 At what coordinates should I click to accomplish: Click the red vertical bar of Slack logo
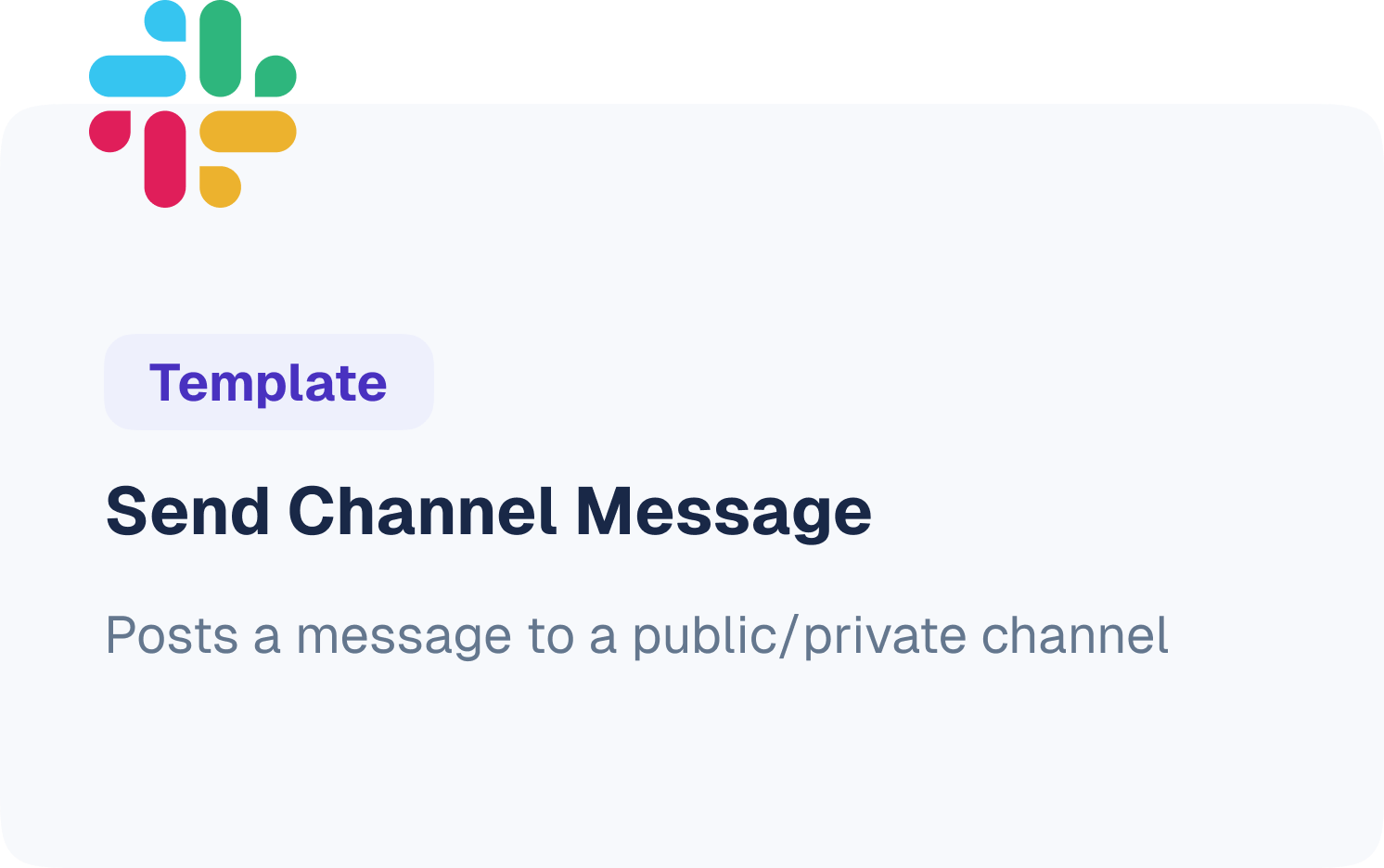click(165, 159)
